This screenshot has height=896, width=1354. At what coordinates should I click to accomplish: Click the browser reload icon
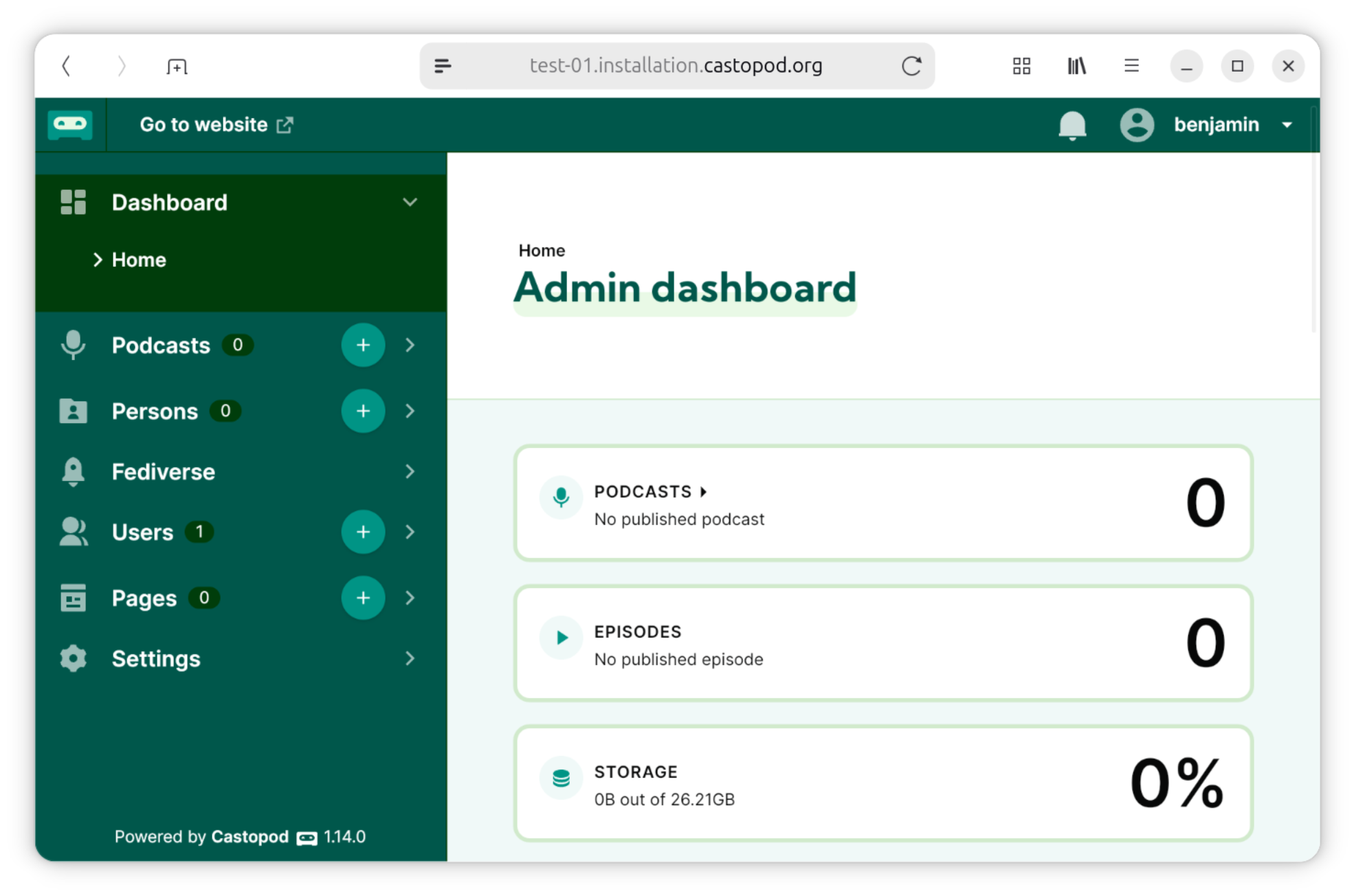coord(911,66)
